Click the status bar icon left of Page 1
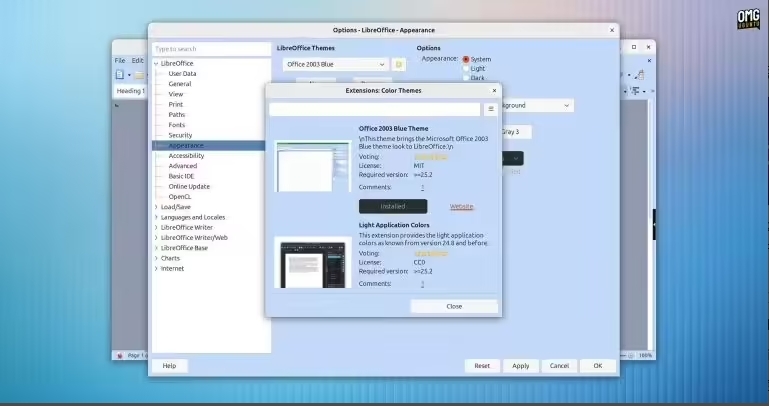 [119, 355]
